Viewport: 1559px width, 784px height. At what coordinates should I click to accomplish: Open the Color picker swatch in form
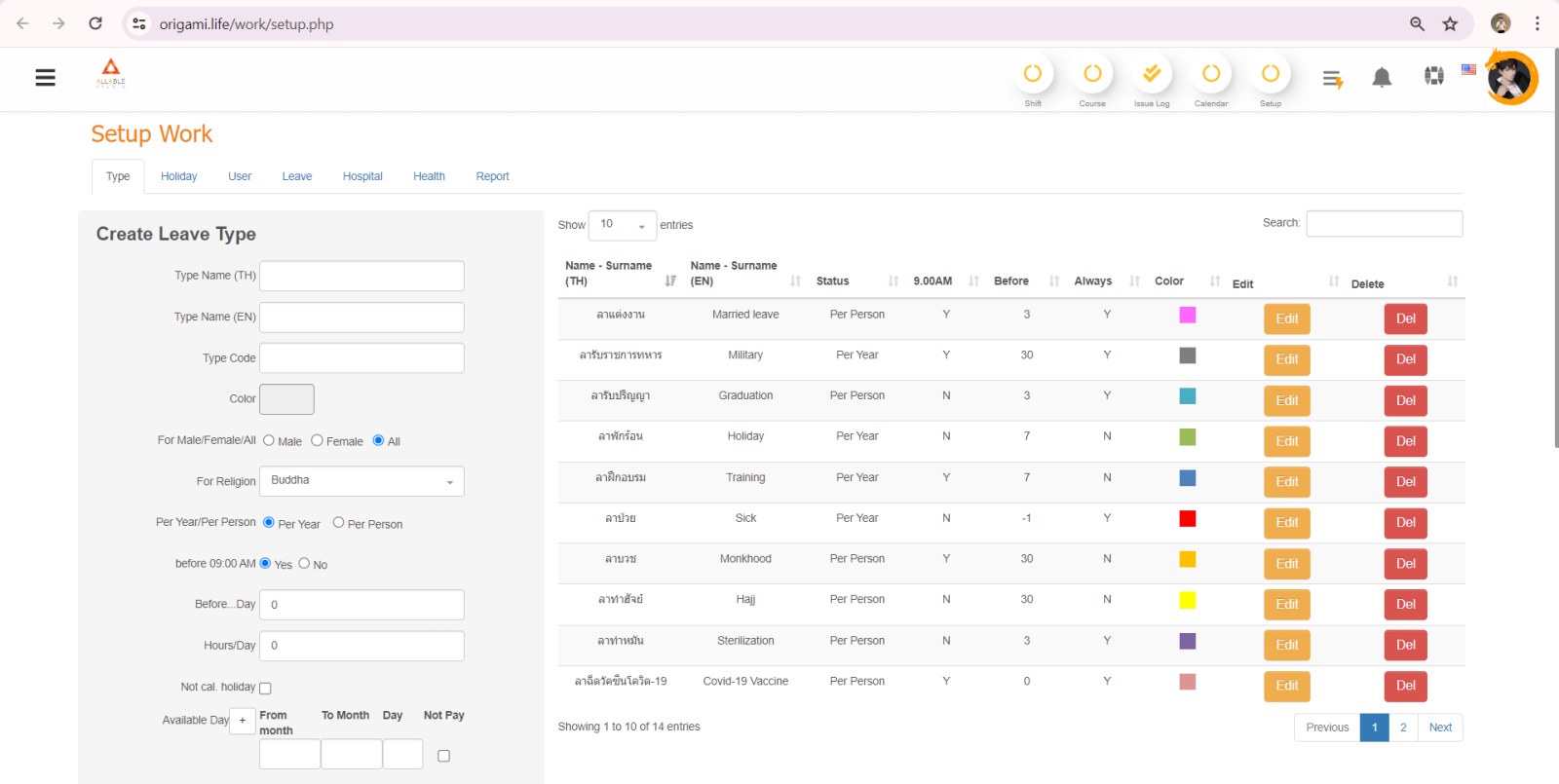point(286,399)
